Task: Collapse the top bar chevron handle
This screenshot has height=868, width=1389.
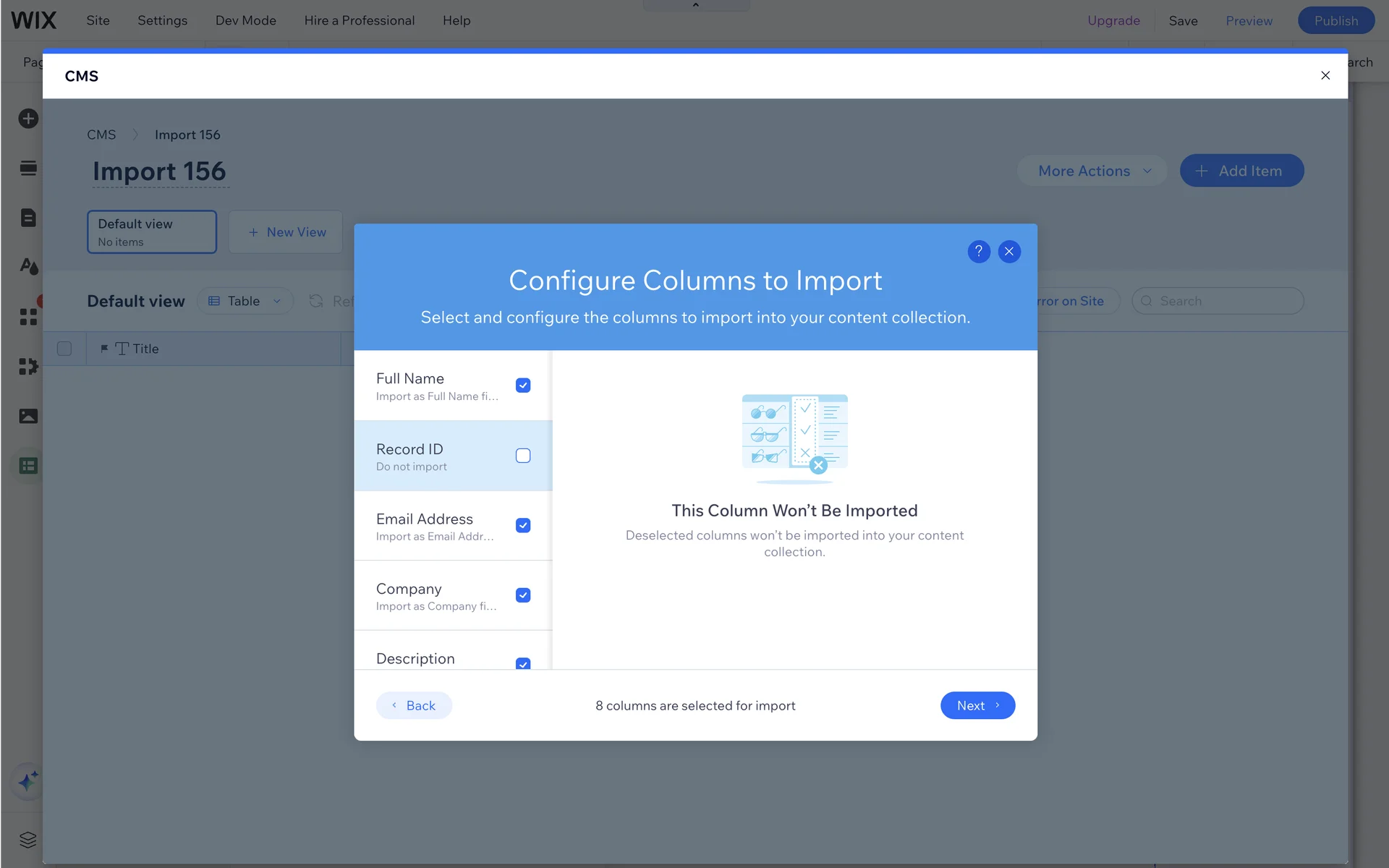Action: tap(696, 5)
